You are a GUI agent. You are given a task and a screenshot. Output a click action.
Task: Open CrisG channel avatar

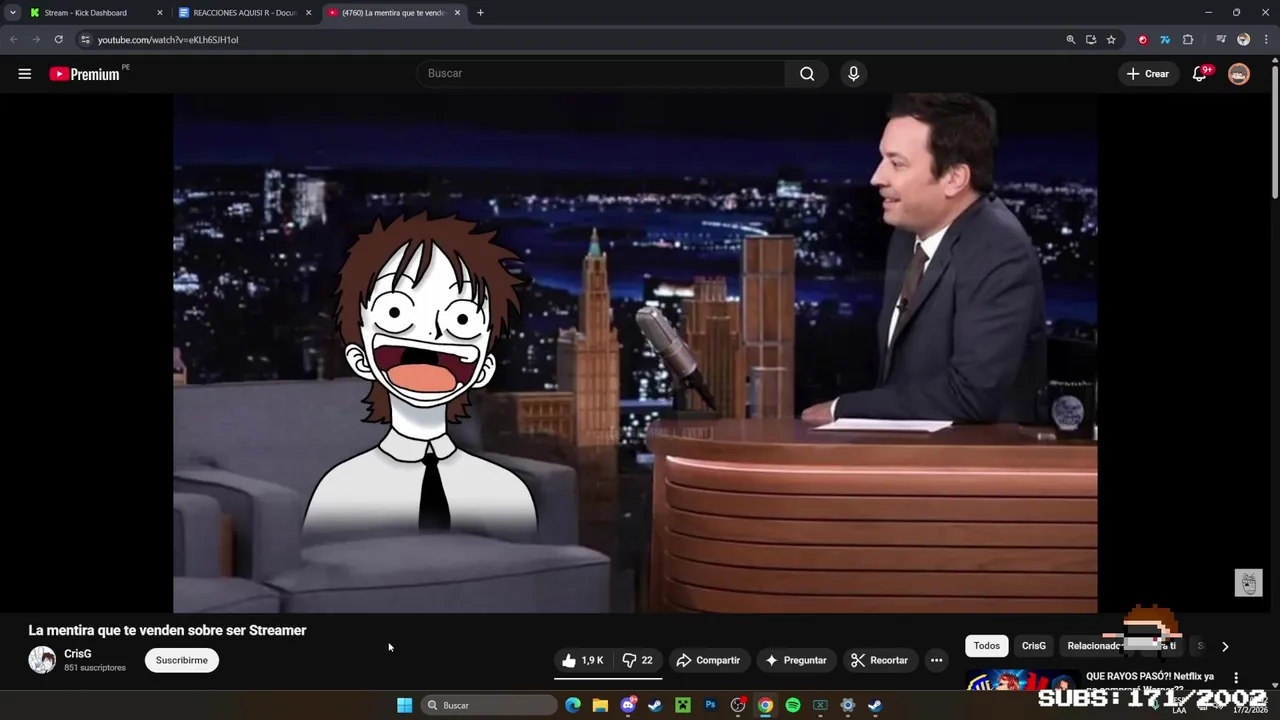pyautogui.click(x=42, y=660)
